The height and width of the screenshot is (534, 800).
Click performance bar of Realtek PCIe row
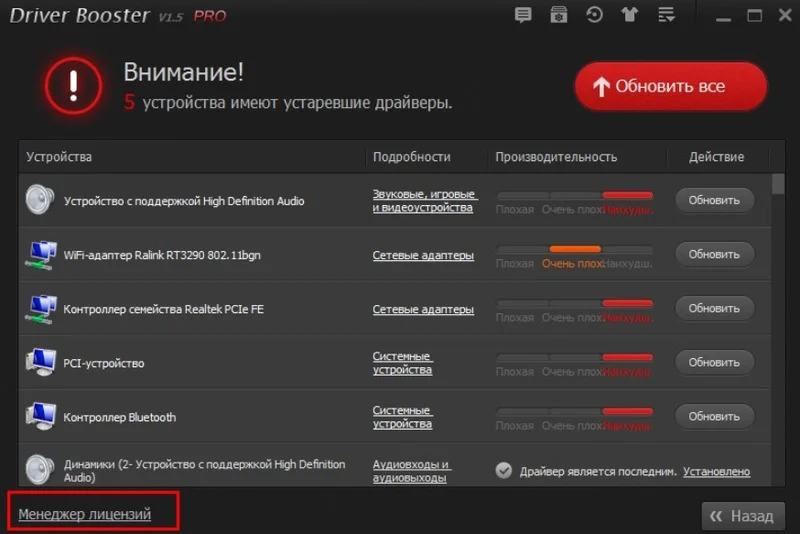pyautogui.click(x=574, y=303)
